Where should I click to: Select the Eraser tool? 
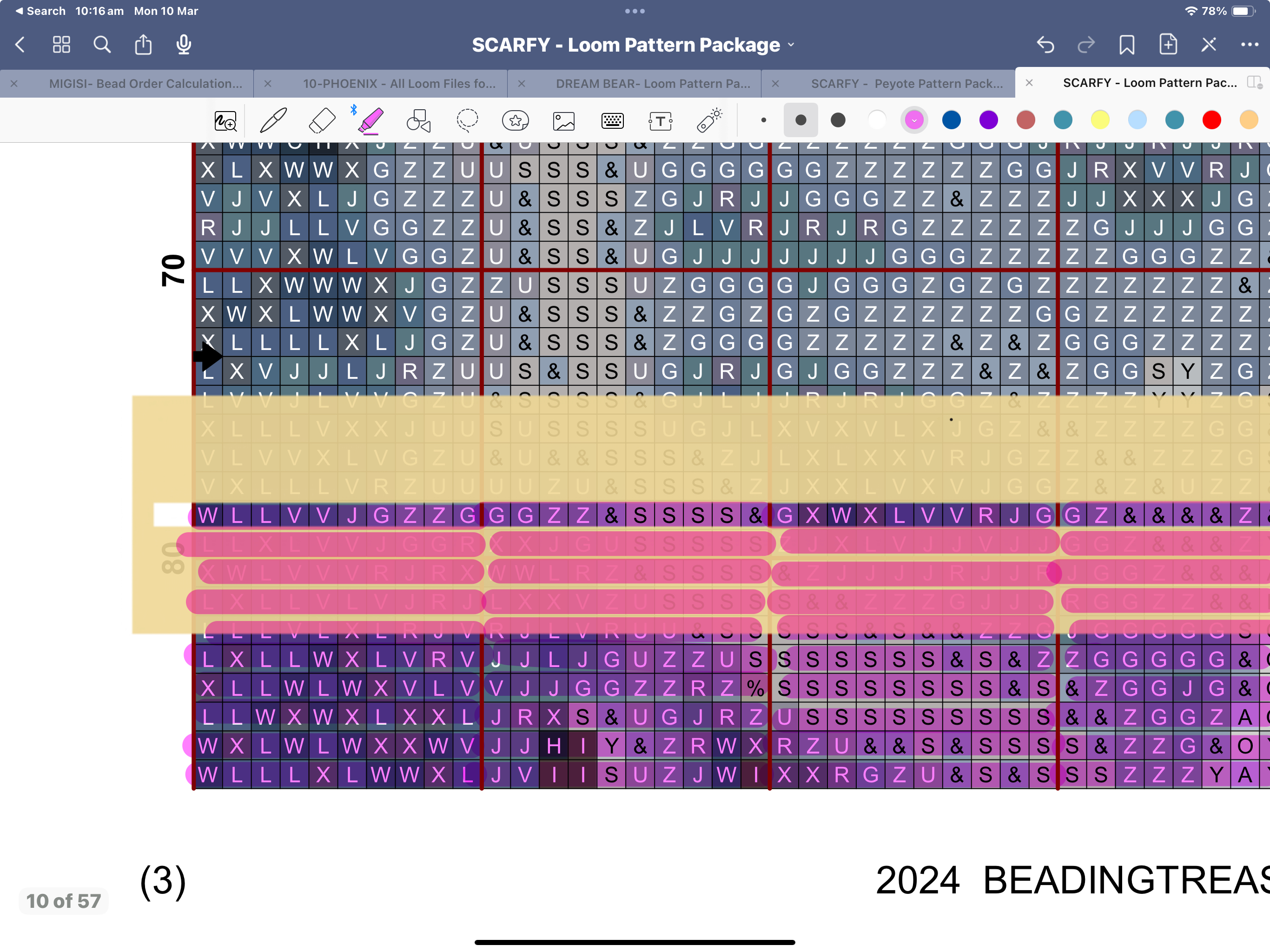[322, 120]
